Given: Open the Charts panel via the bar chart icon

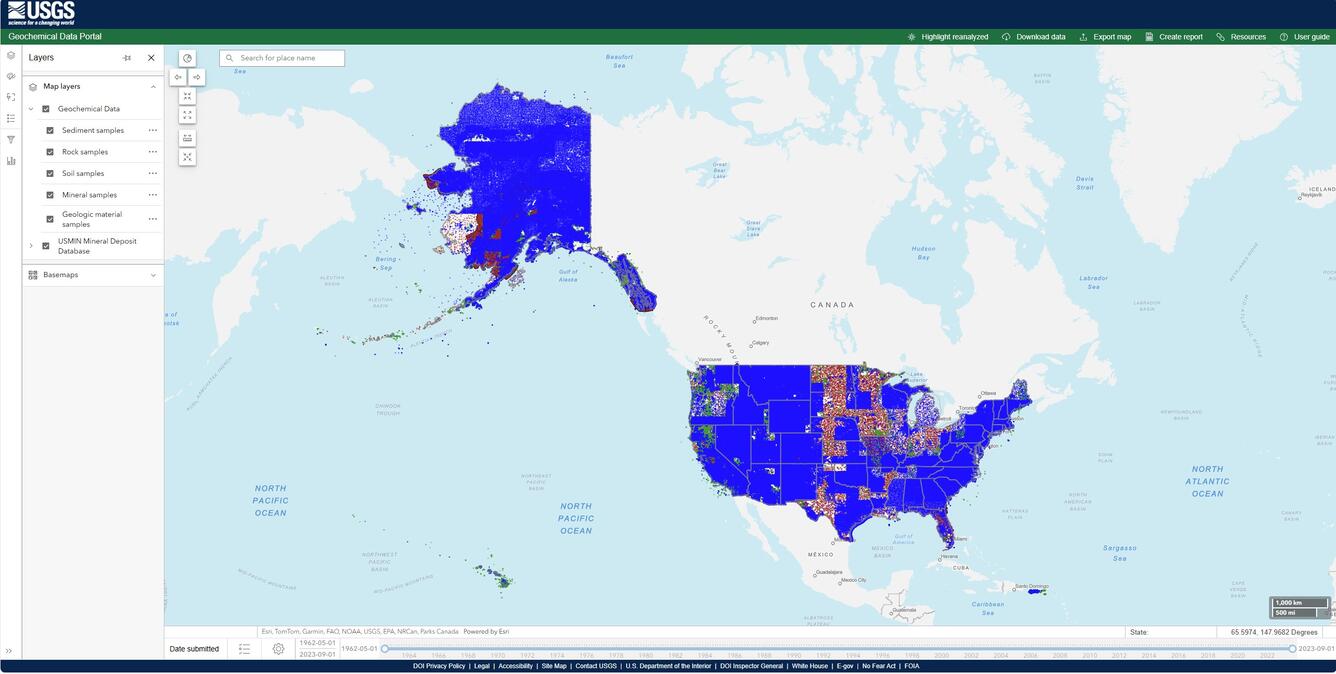Looking at the screenshot, I should pos(9,160).
